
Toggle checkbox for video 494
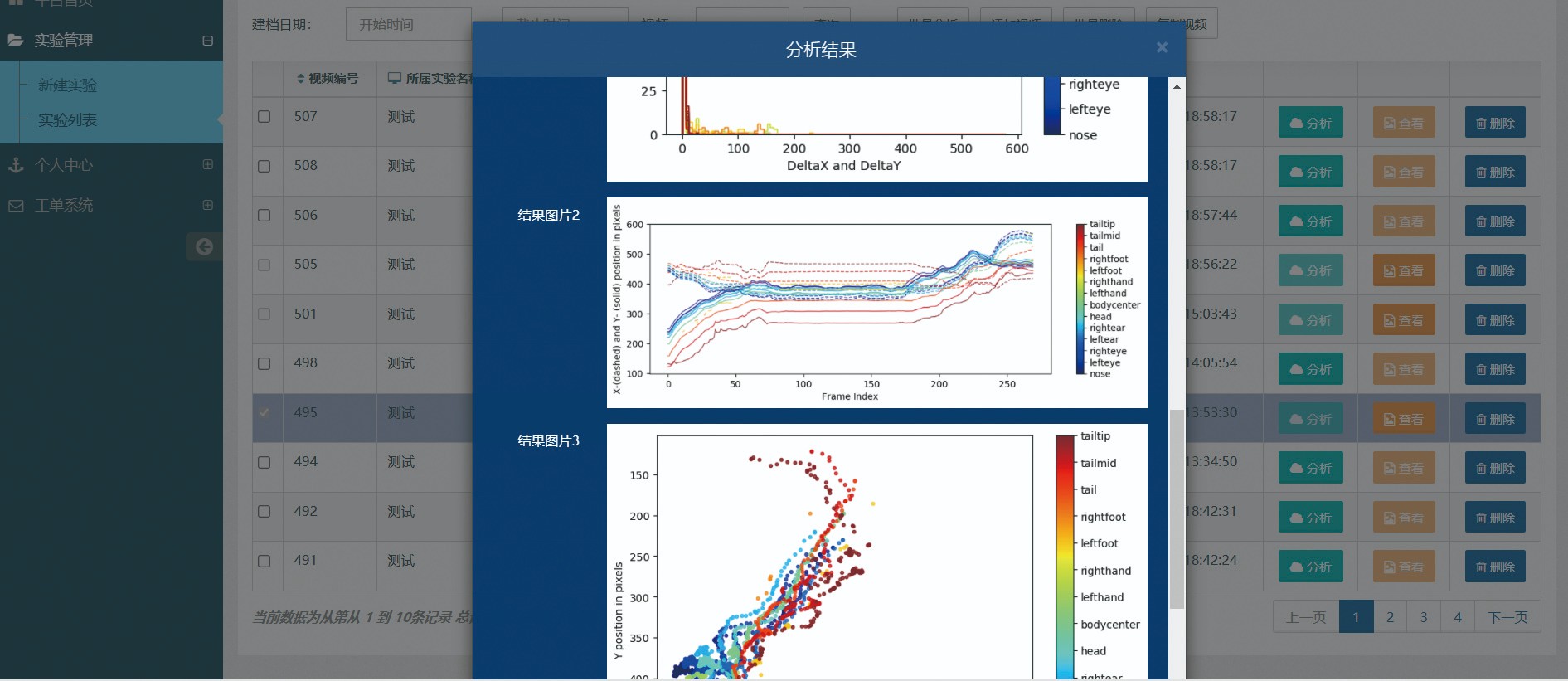click(264, 462)
